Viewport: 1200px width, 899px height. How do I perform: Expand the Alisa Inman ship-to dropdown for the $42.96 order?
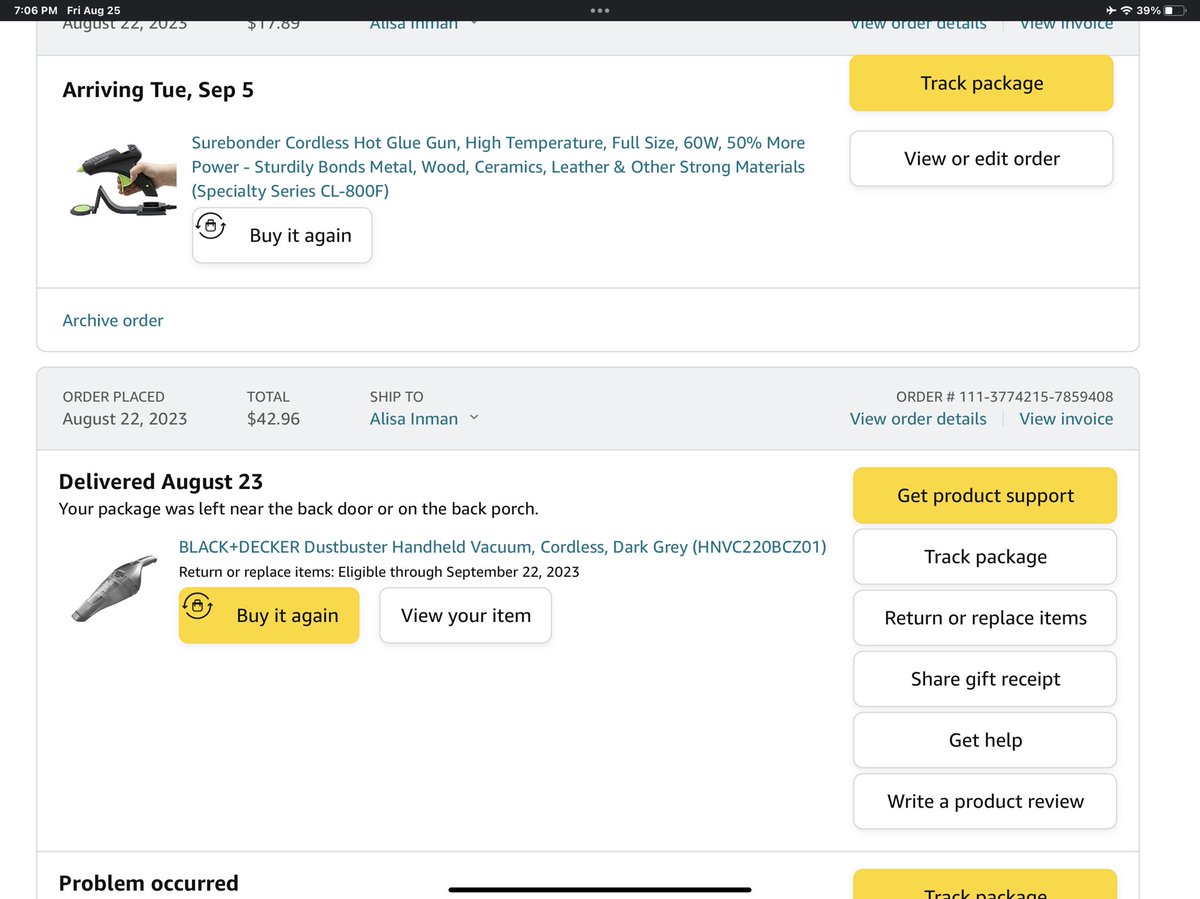coord(424,418)
